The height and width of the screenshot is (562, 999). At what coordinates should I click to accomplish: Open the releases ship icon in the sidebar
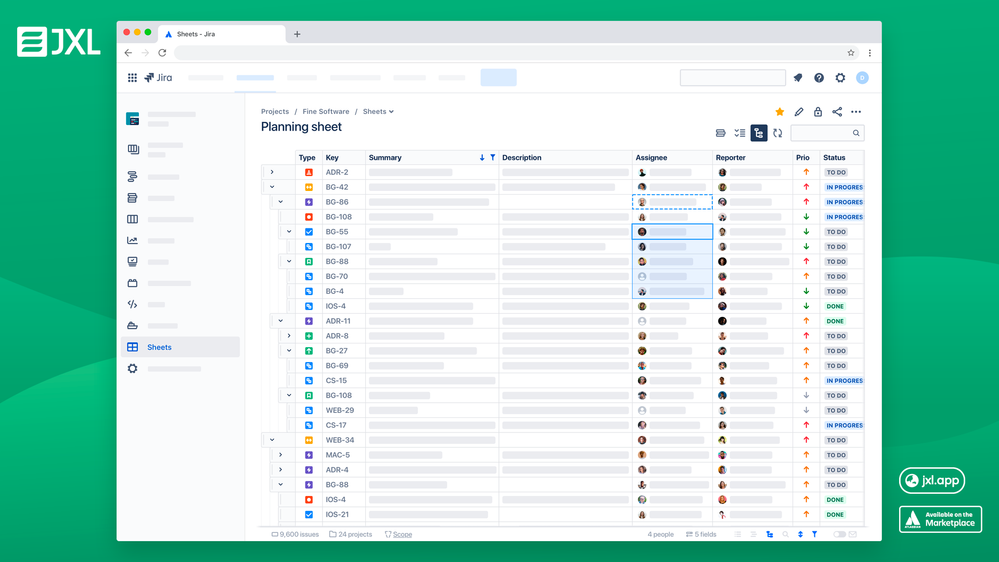click(133, 326)
